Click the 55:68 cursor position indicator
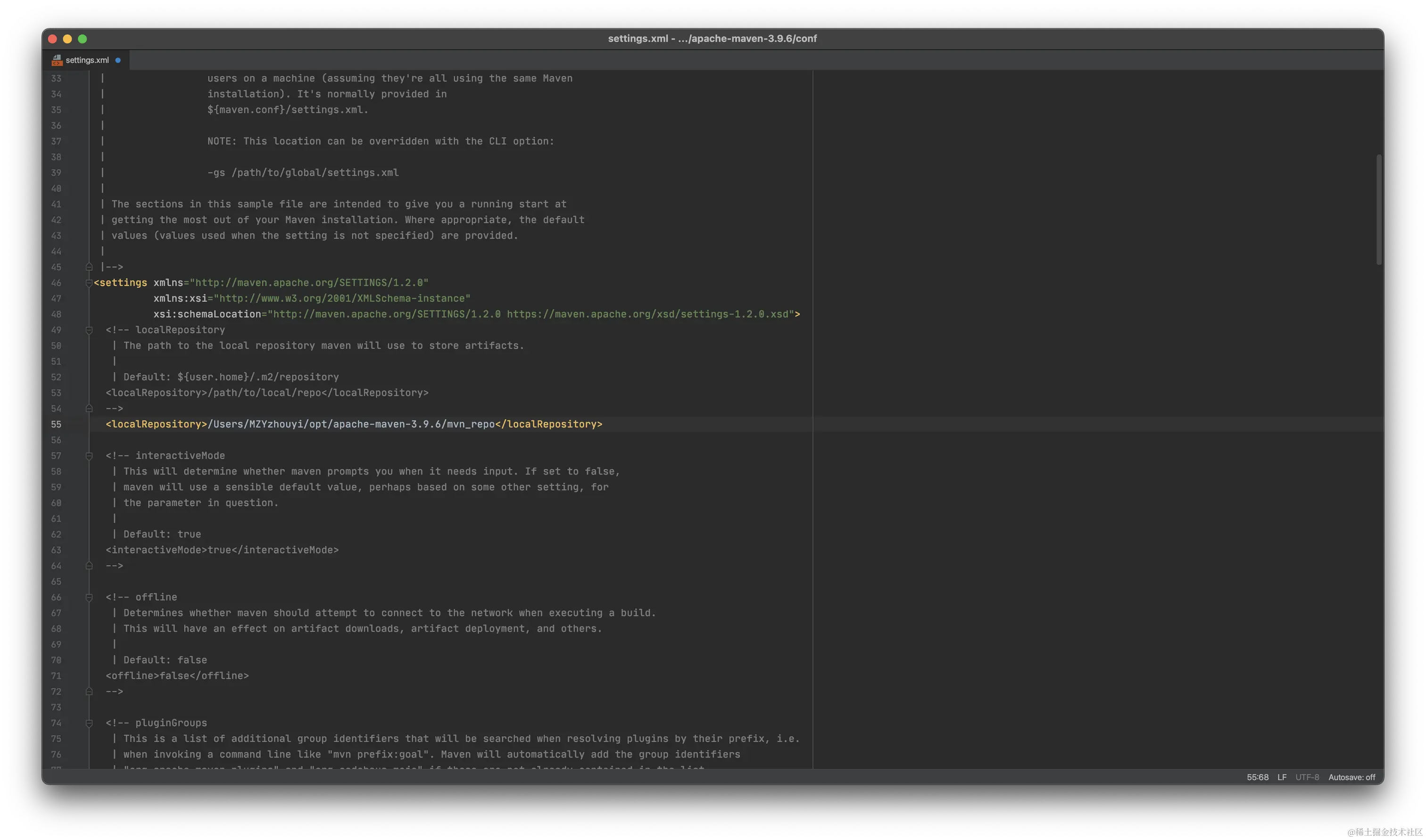The height and width of the screenshot is (840, 1426). point(1257,777)
